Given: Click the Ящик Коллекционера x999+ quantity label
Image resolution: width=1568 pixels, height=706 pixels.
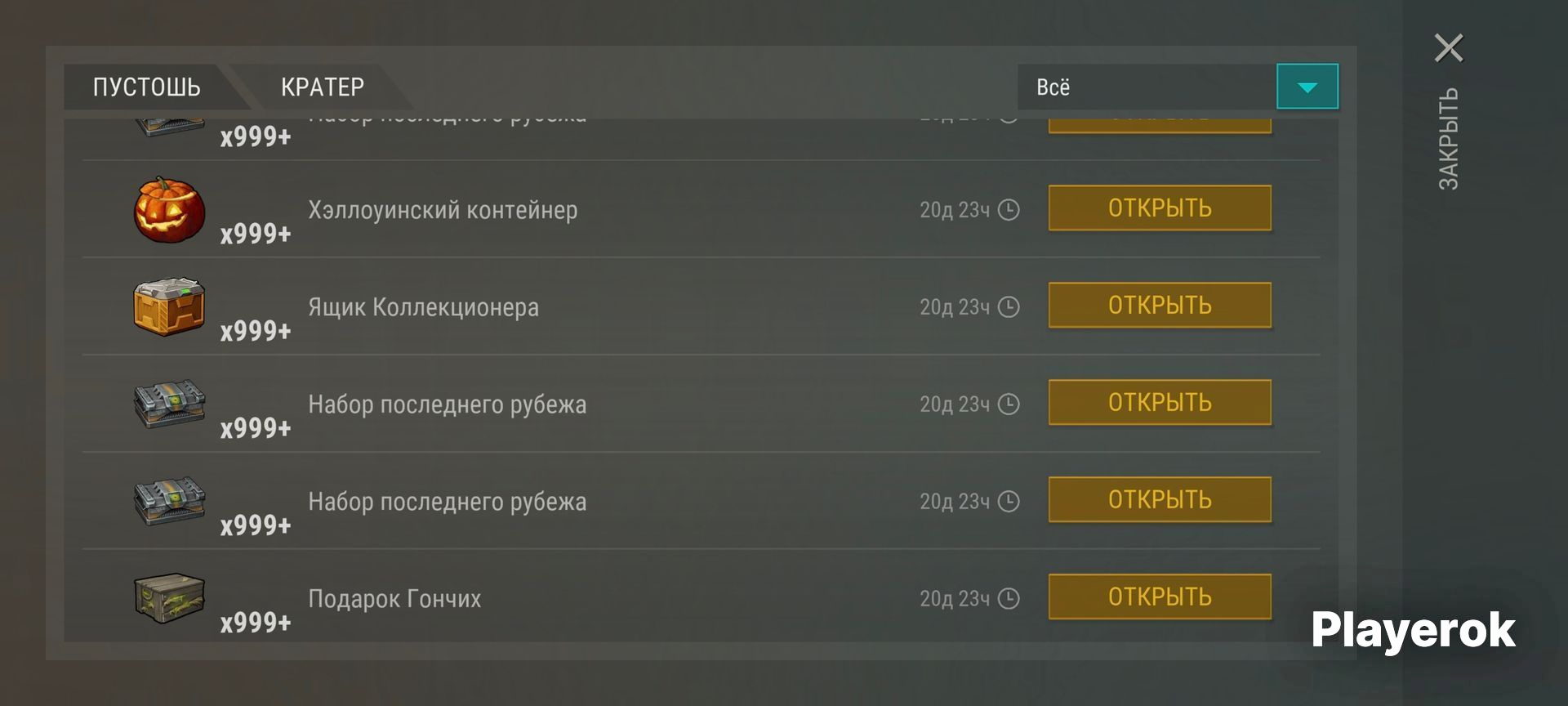Looking at the screenshot, I should 256,331.
